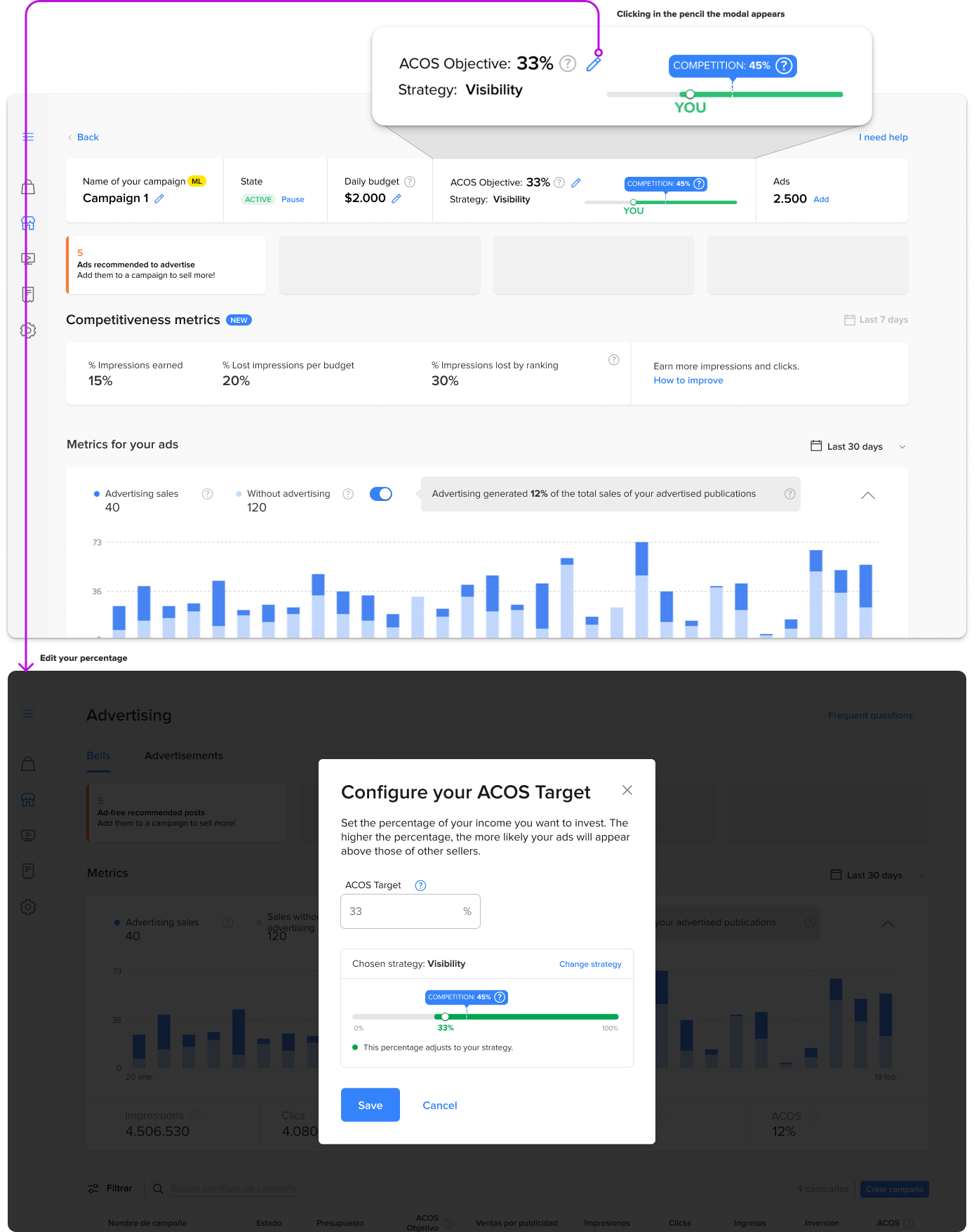Image resolution: width=974 pixels, height=1232 pixels.
Task: Open settings gear in top sidebar
Action: [x=28, y=330]
